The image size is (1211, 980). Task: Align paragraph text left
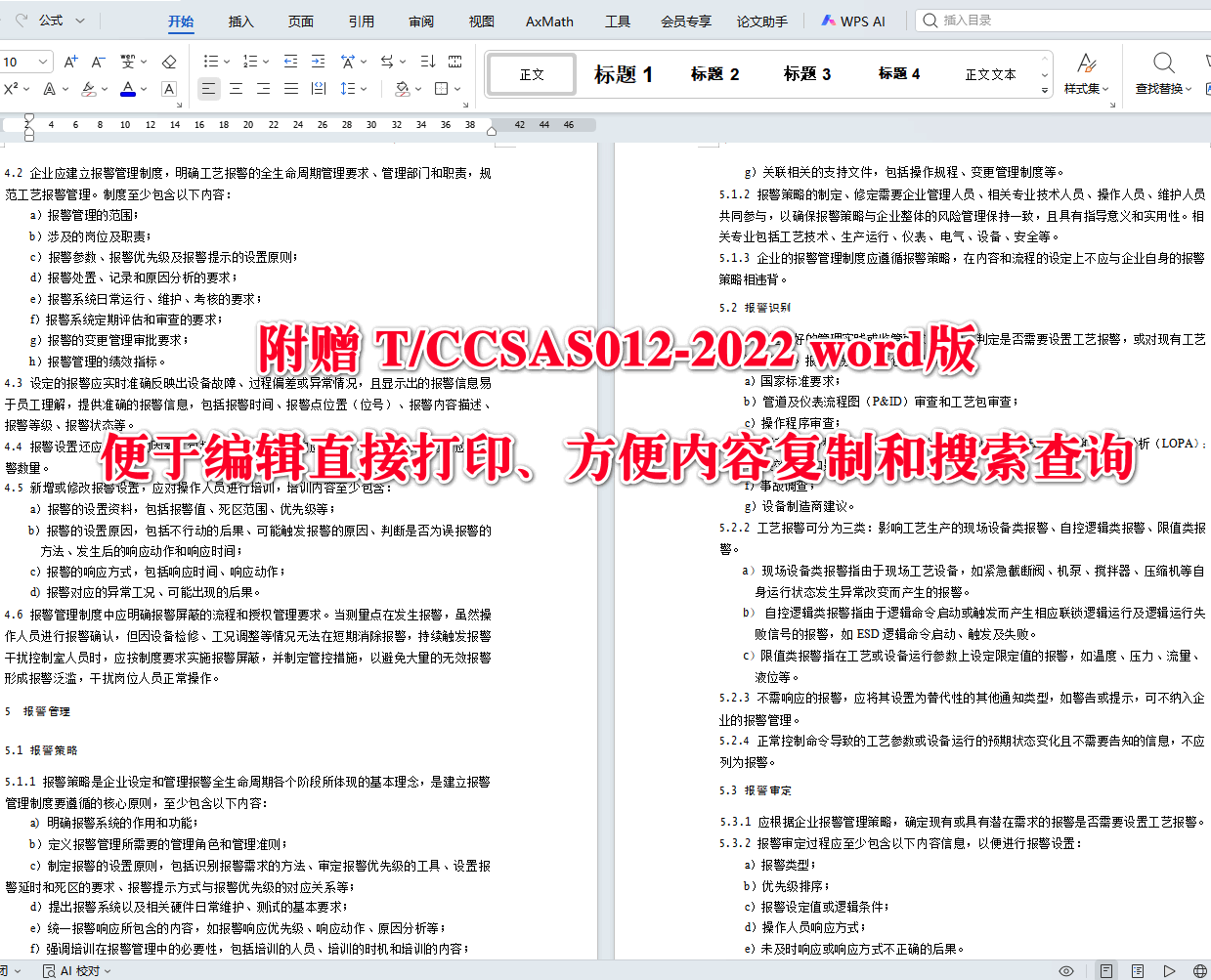(x=209, y=89)
